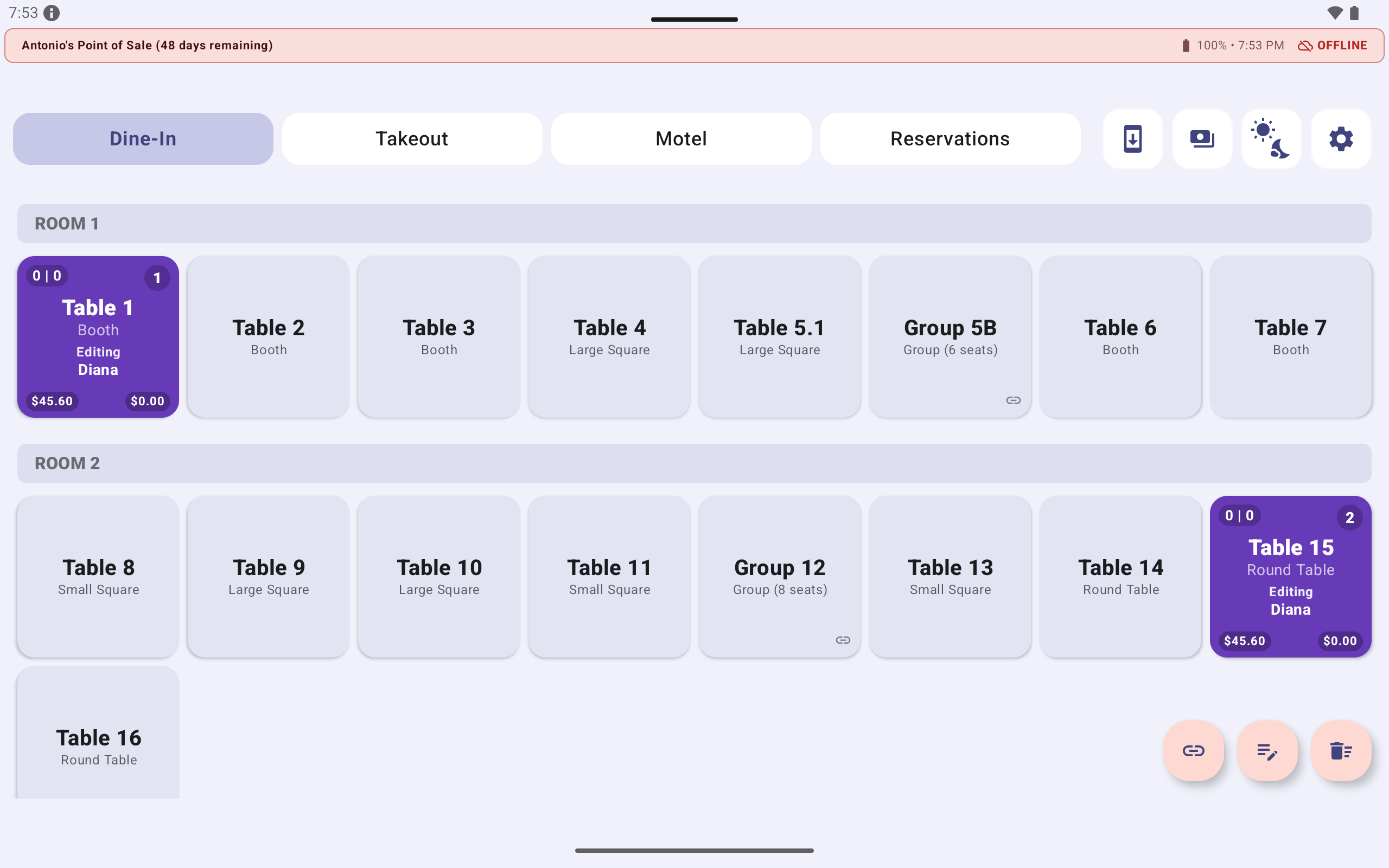Select Table 3 Booth
The width and height of the screenshot is (1389, 868).
(x=439, y=337)
